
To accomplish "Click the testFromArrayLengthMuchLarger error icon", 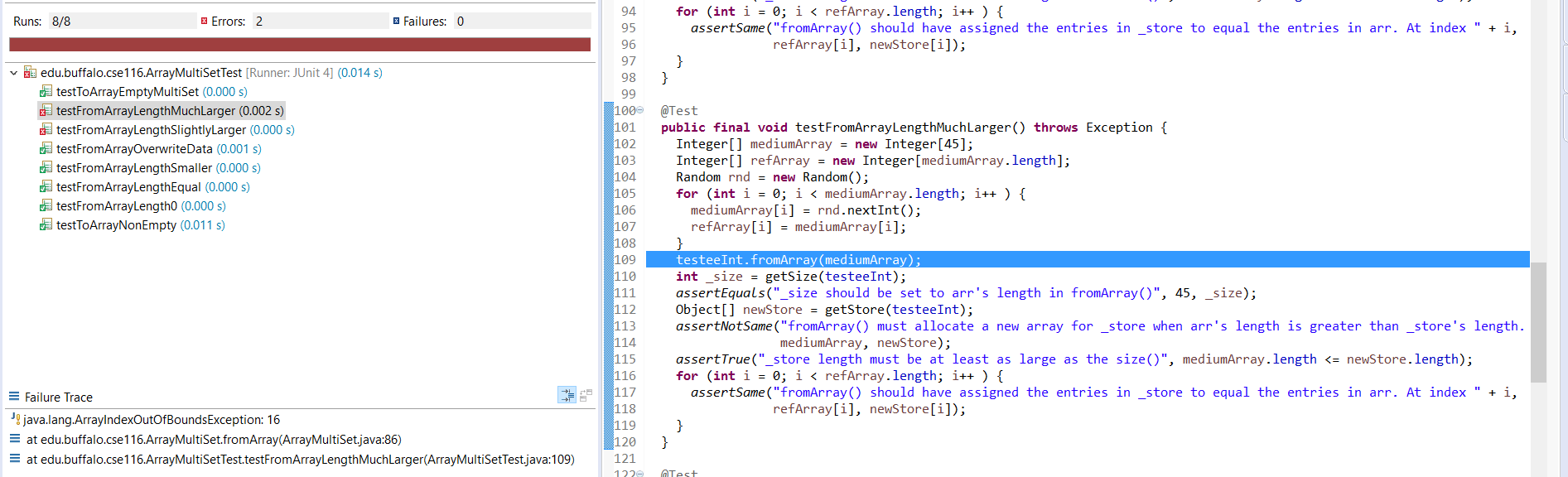I will click(x=46, y=111).
